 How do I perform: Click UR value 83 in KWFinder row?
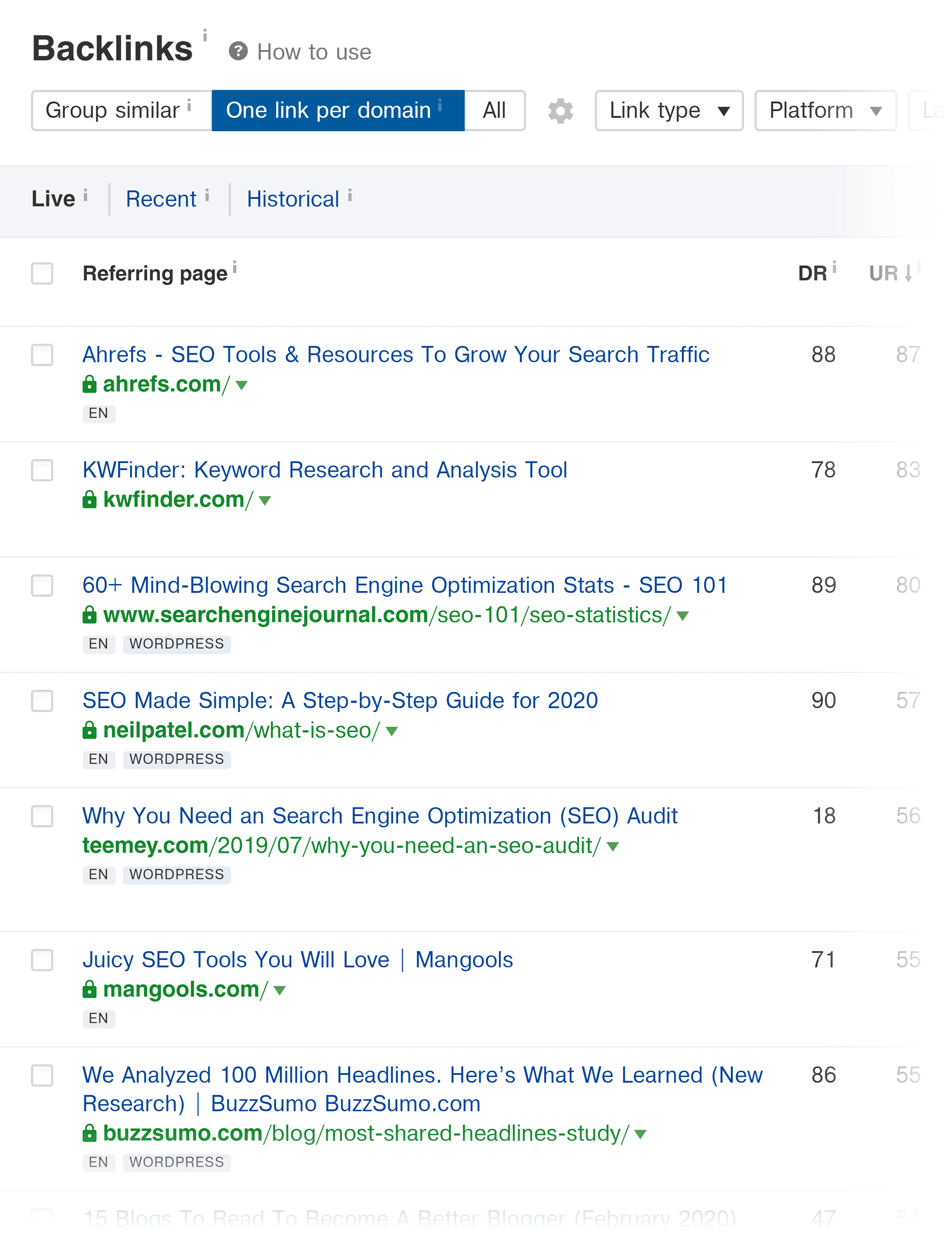(x=908, y=470)
